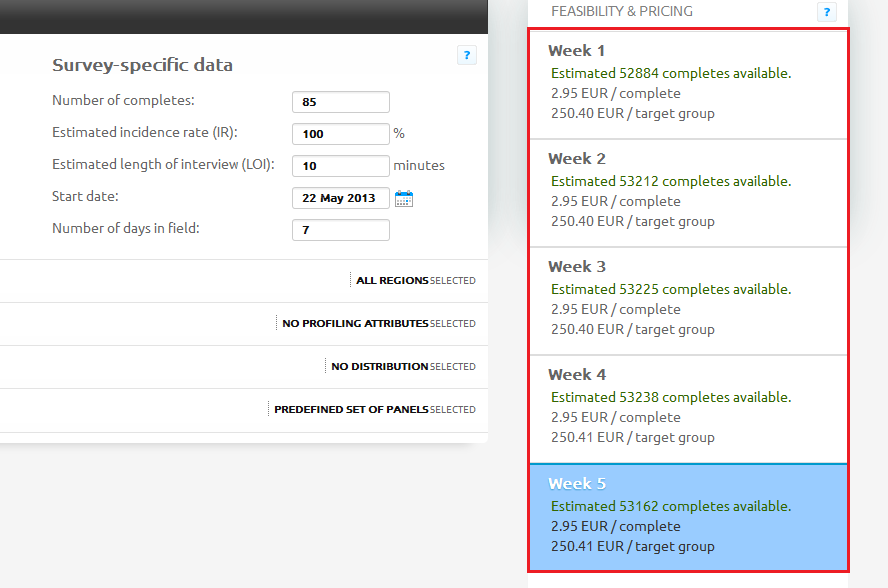
Task: Click the highlighted Week 5 option
Action: (688, 517)
